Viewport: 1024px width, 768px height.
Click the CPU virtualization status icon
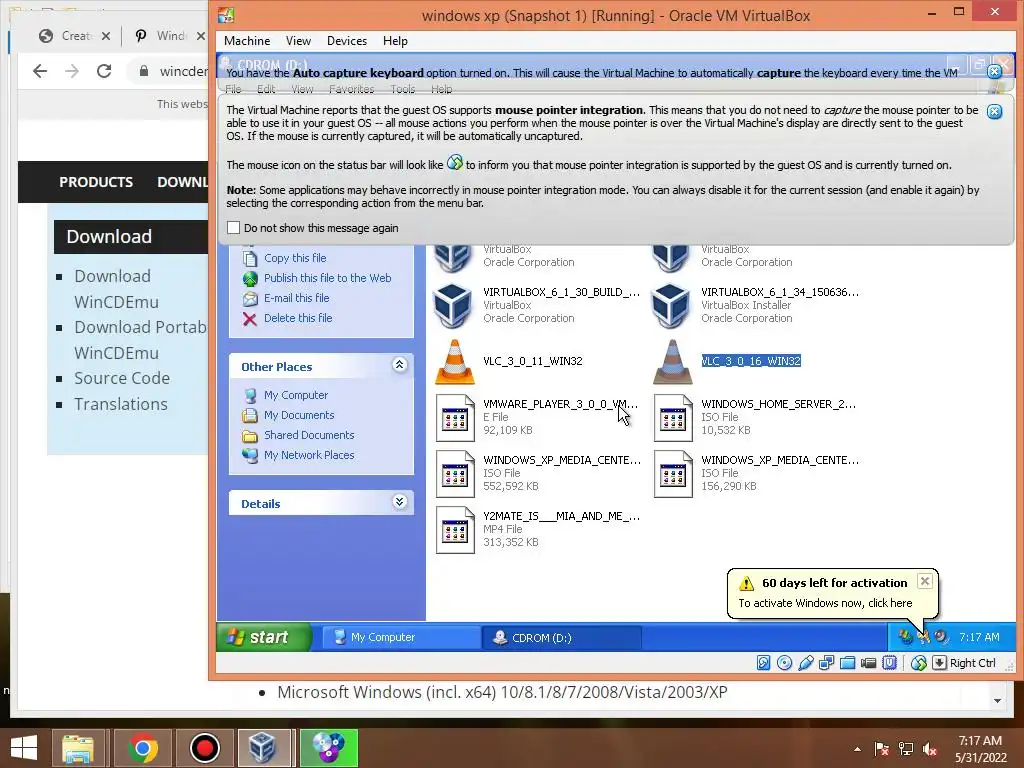889,663
